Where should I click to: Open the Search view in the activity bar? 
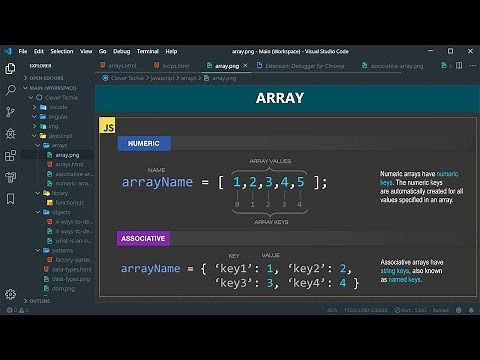coord(10,90)
